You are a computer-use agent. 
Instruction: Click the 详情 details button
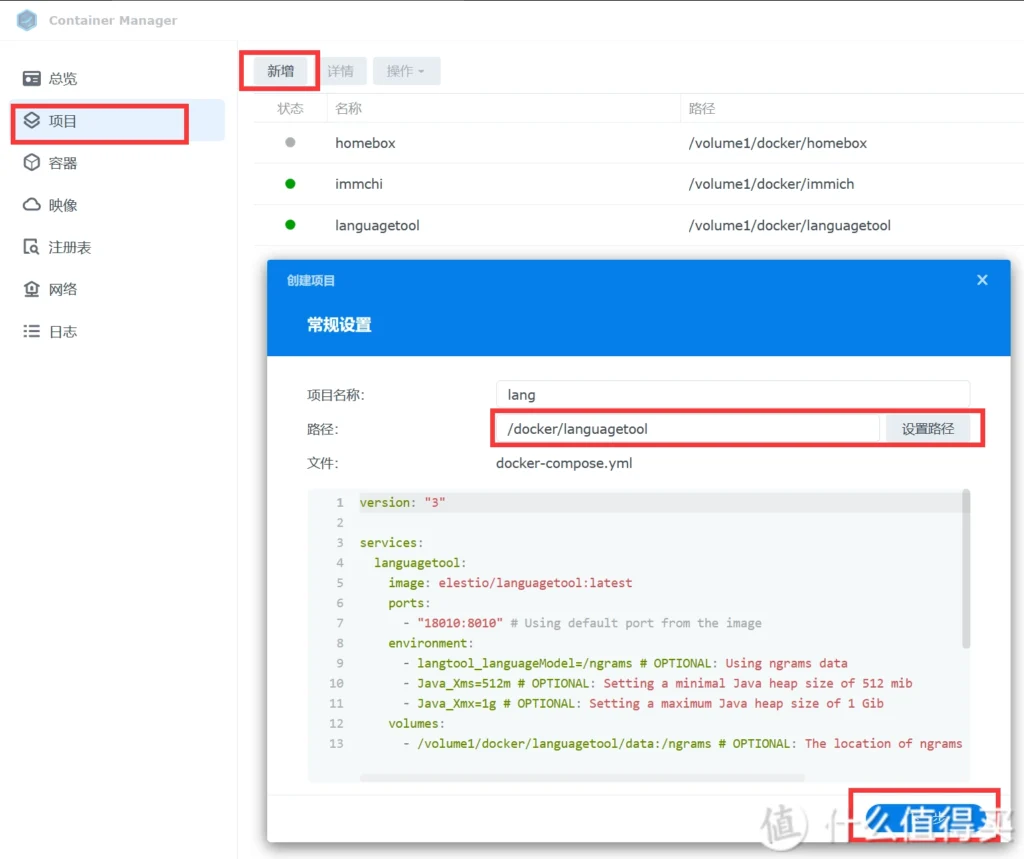[340, 71]
